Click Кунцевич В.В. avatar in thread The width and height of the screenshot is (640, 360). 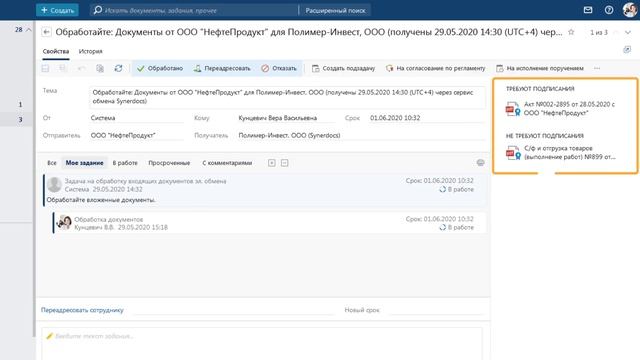(x=64, y=222)
